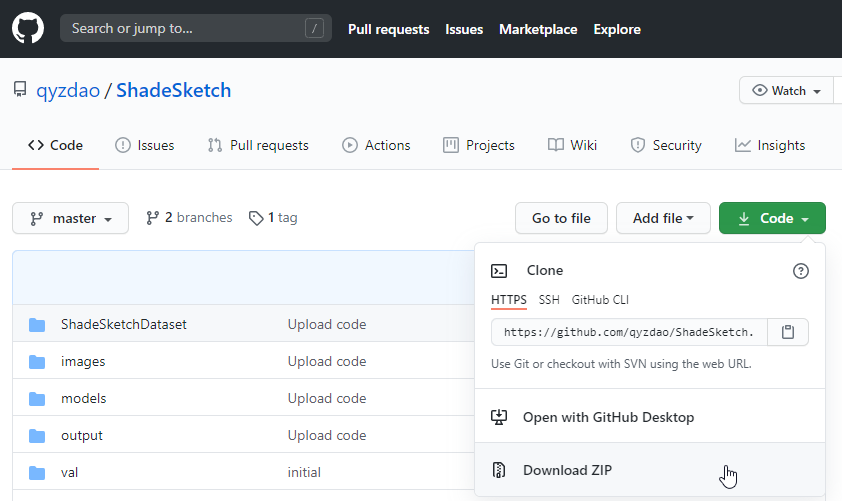Select the Code repository tab
The height and width of the screenshot is (501, 842).
point(55,145)
